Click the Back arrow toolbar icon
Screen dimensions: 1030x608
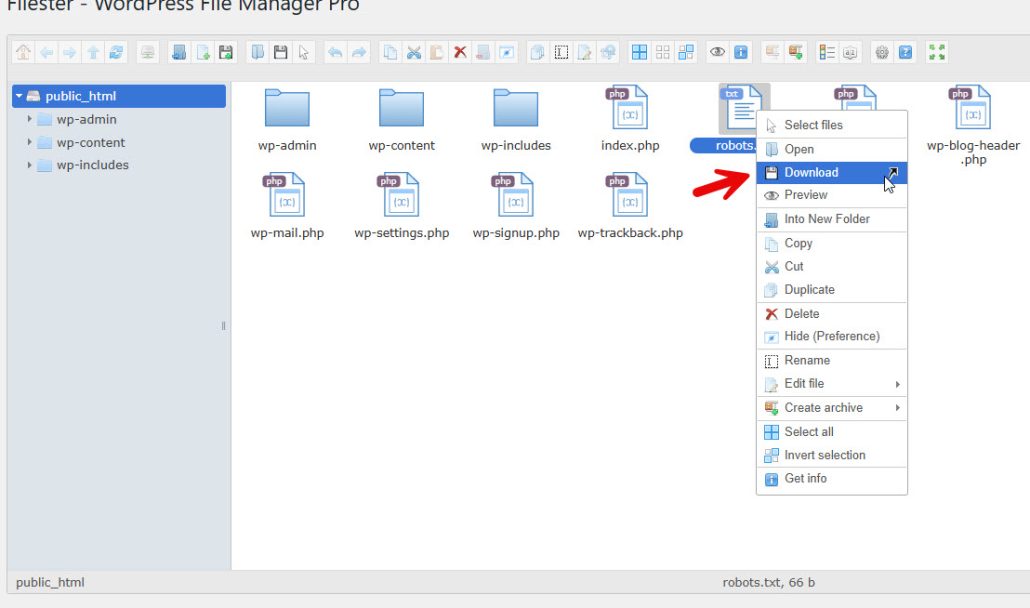(x=47, y=53)
